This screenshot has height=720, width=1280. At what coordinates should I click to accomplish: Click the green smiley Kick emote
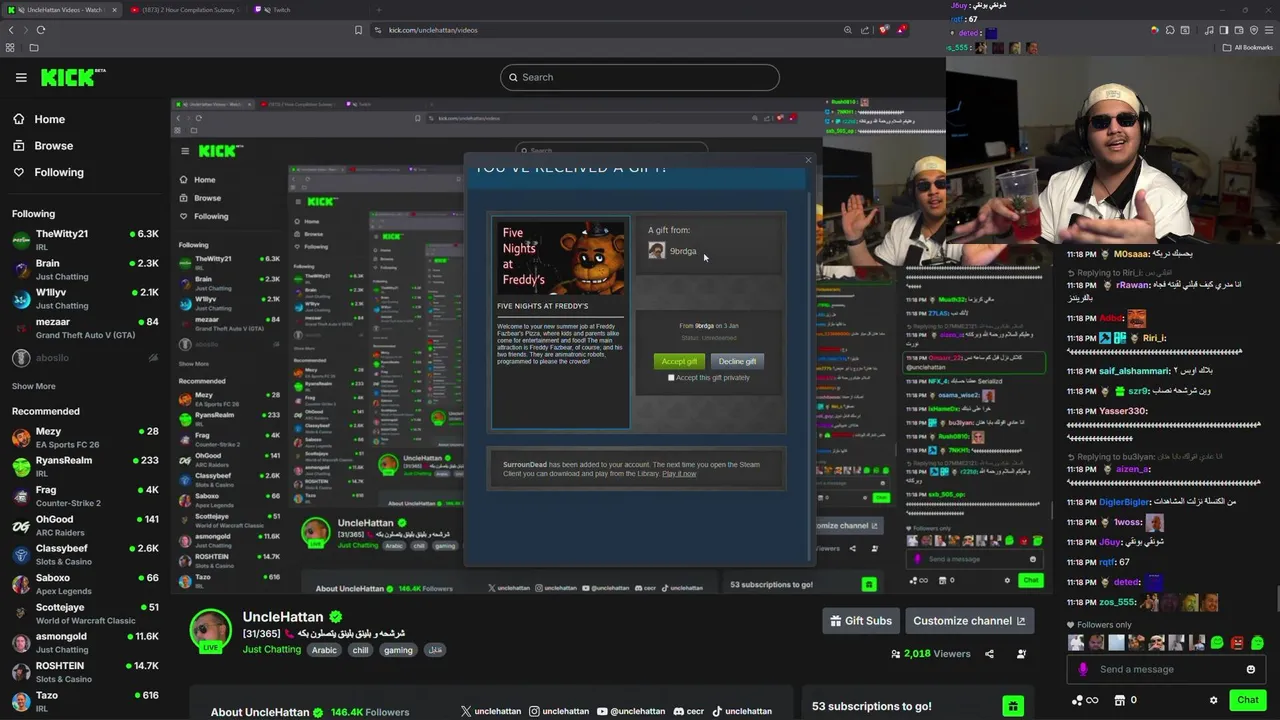tap(1217, 643)
